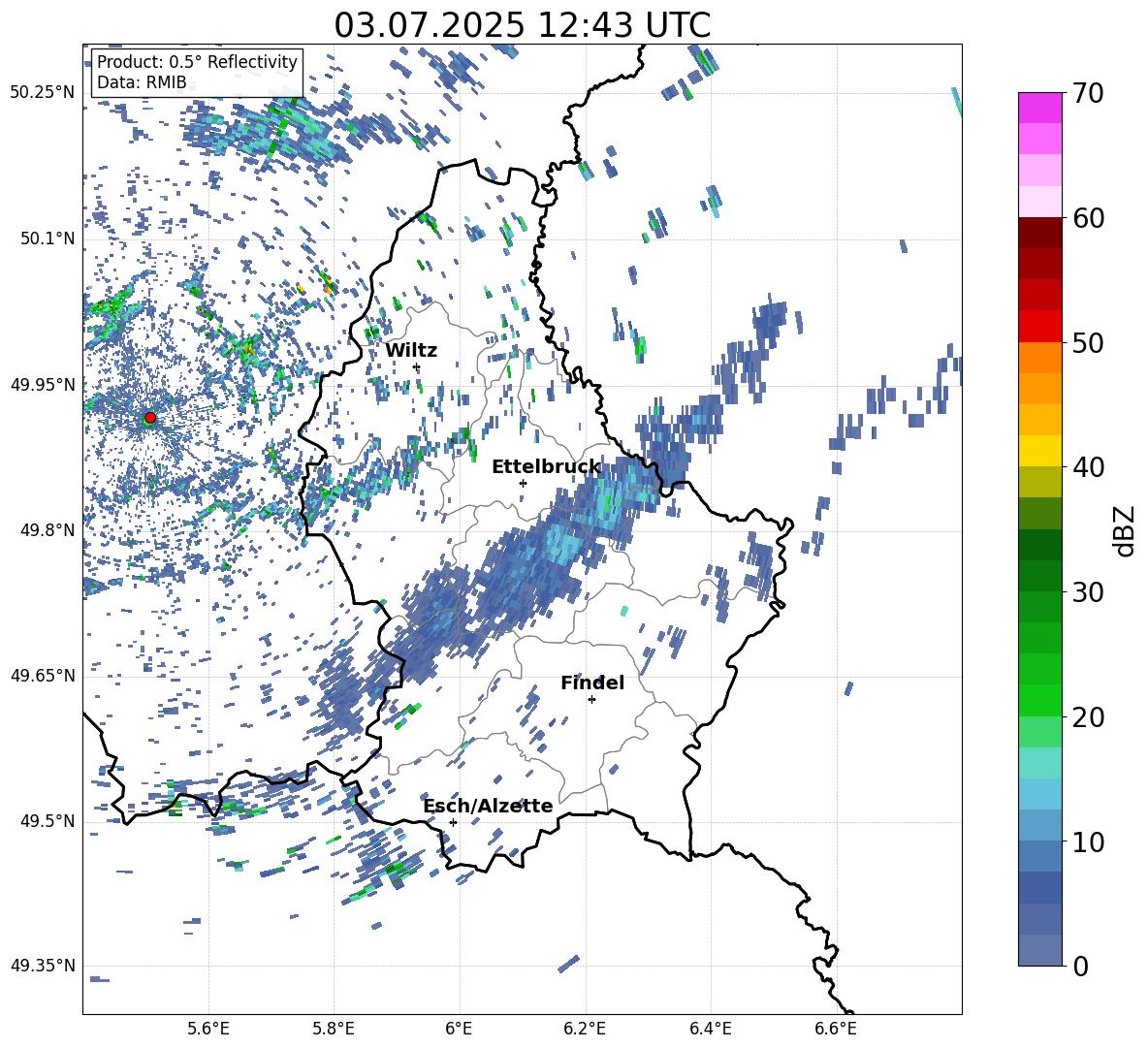Screen dimensions: 1148x1048
Task: Click the 49.65°N latitude label
Action: tap(43, 676)
